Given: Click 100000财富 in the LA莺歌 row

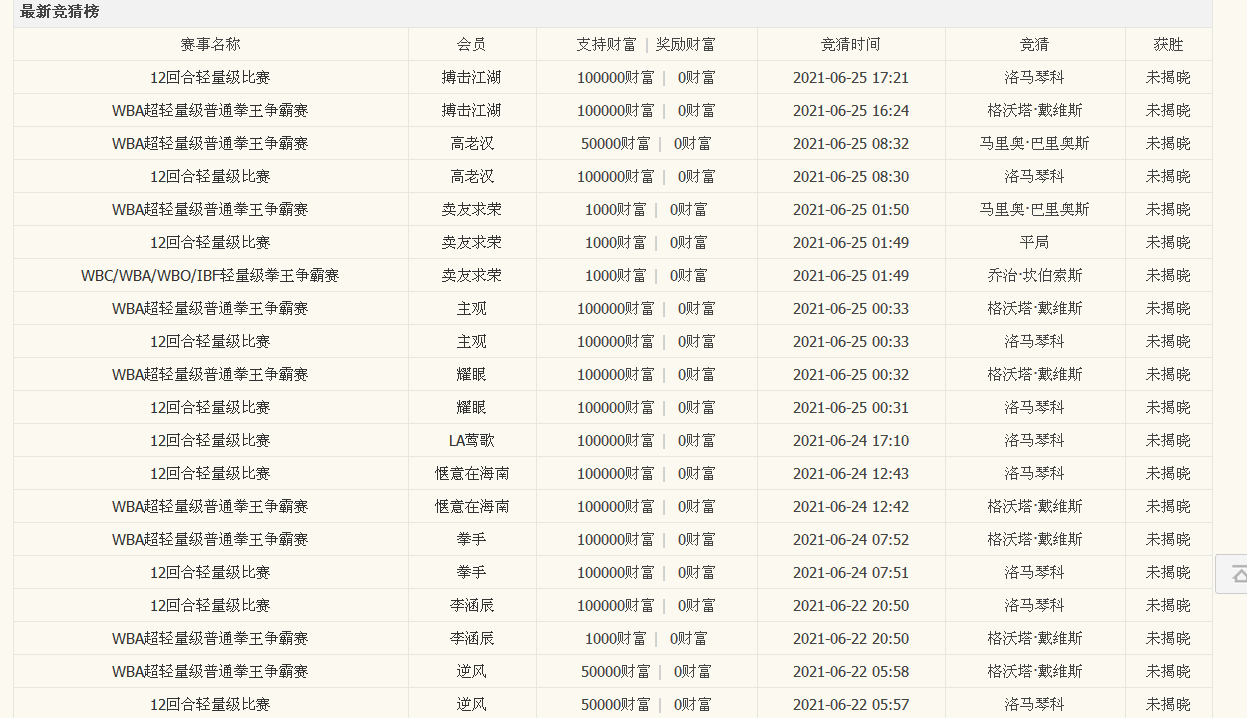Looking at the screenshot, I should [x=615, y=440].
